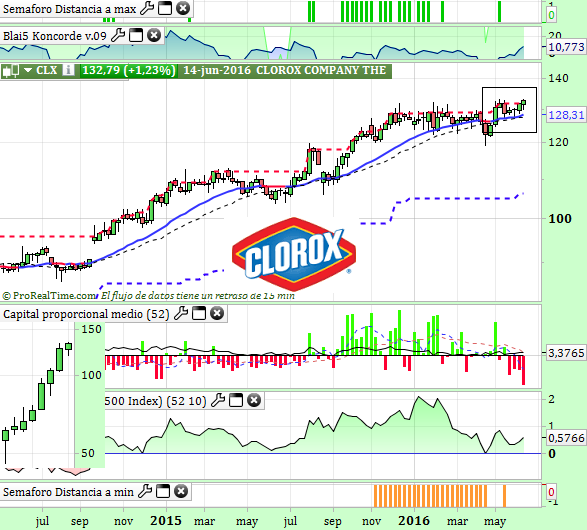587x530 pixels.
Task: Remove the Blai5 Koncorde v.09 indicator
Action: [154, 36]
